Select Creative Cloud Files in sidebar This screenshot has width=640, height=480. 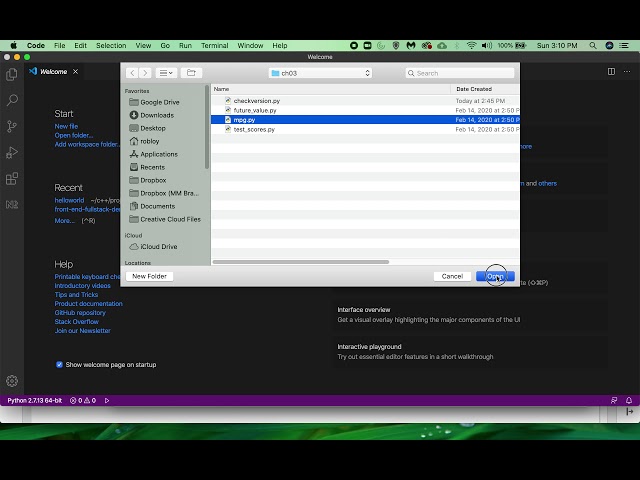pyautogui.click(x=165, y=219)
